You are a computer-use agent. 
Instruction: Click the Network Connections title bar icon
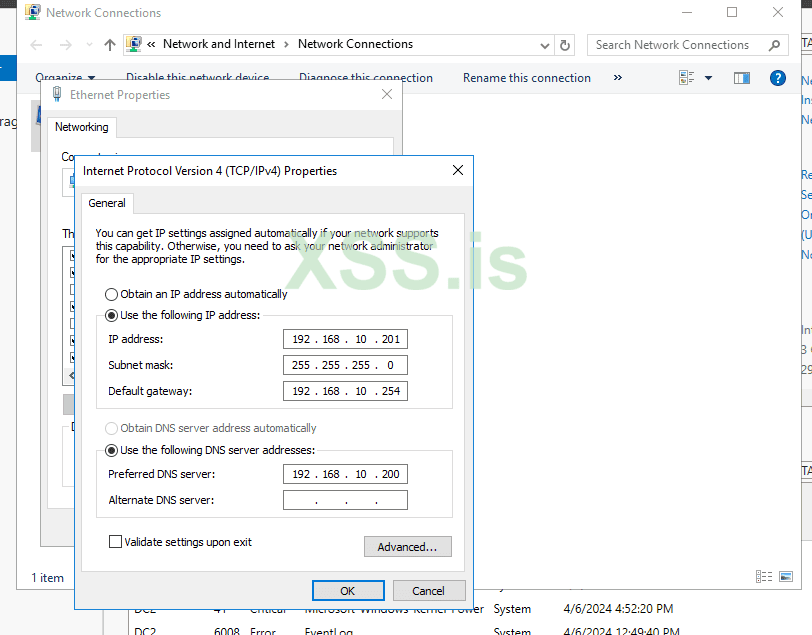point(33,12)
